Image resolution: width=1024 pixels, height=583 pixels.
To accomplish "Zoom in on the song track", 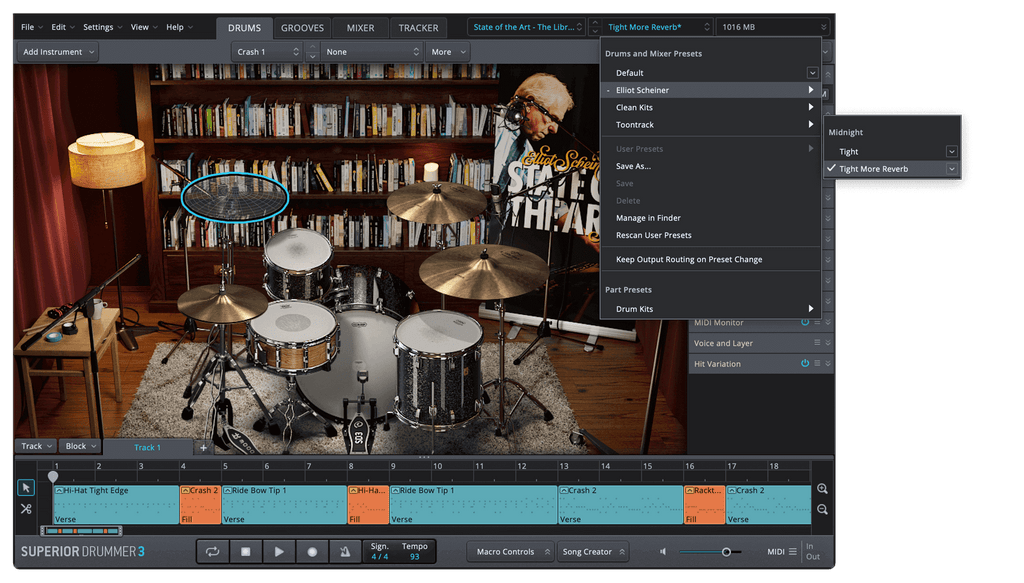I will [822, 489].
